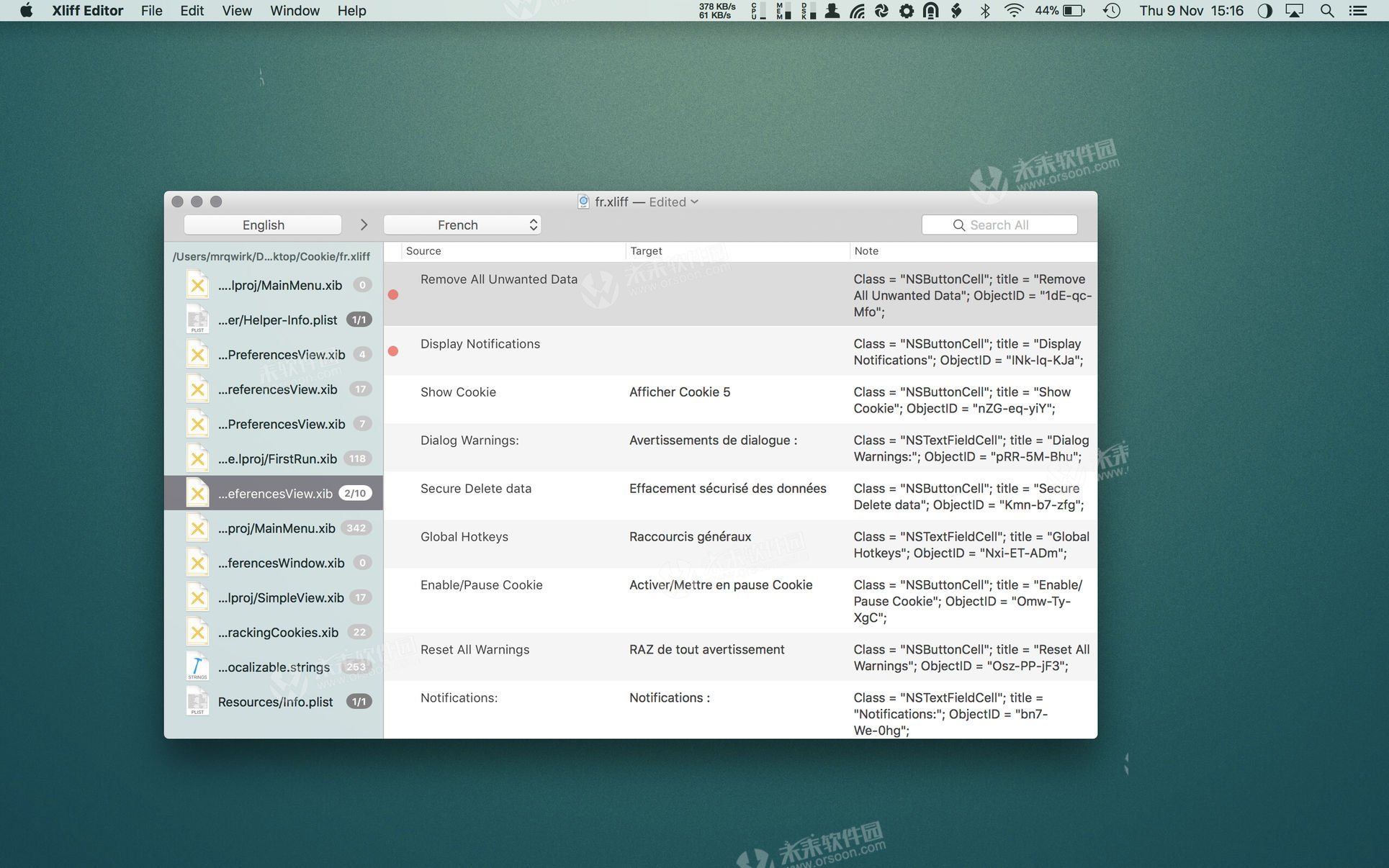Click the Localizable.strings file icon
The height and width of the screenshot is (868, 1389).
coord(197,666)
